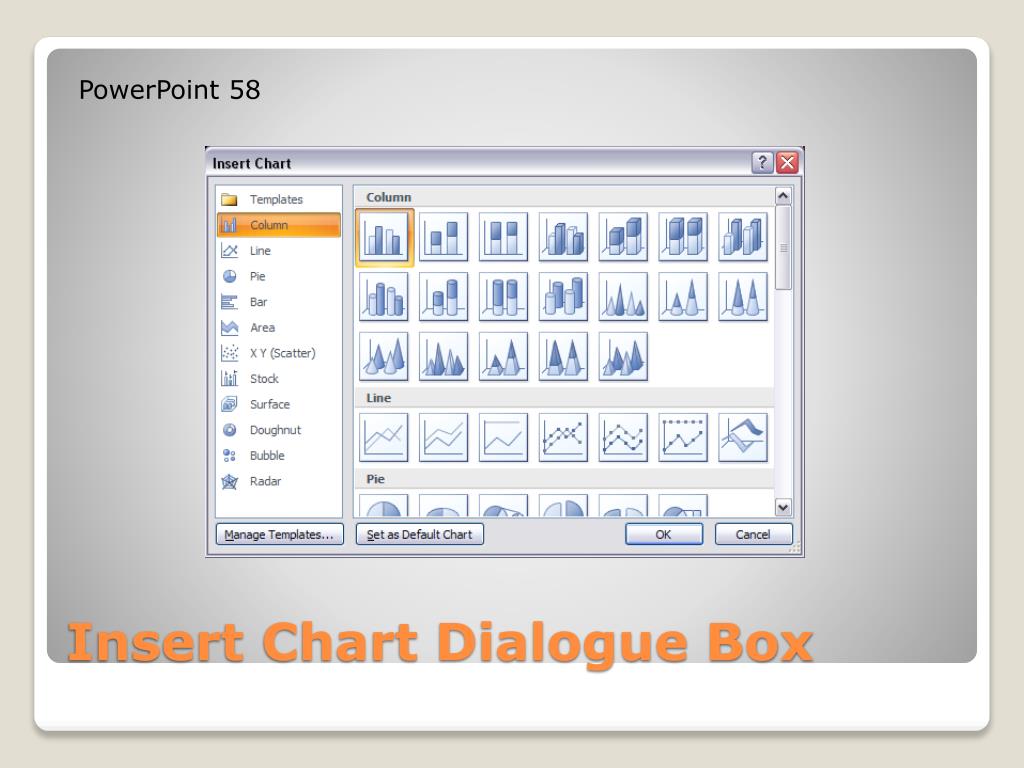Image resolution: width=1024 pixels, height=768 pixels.
Task: Click the scrollbar up arrow
Action: [x=783, y=195]
